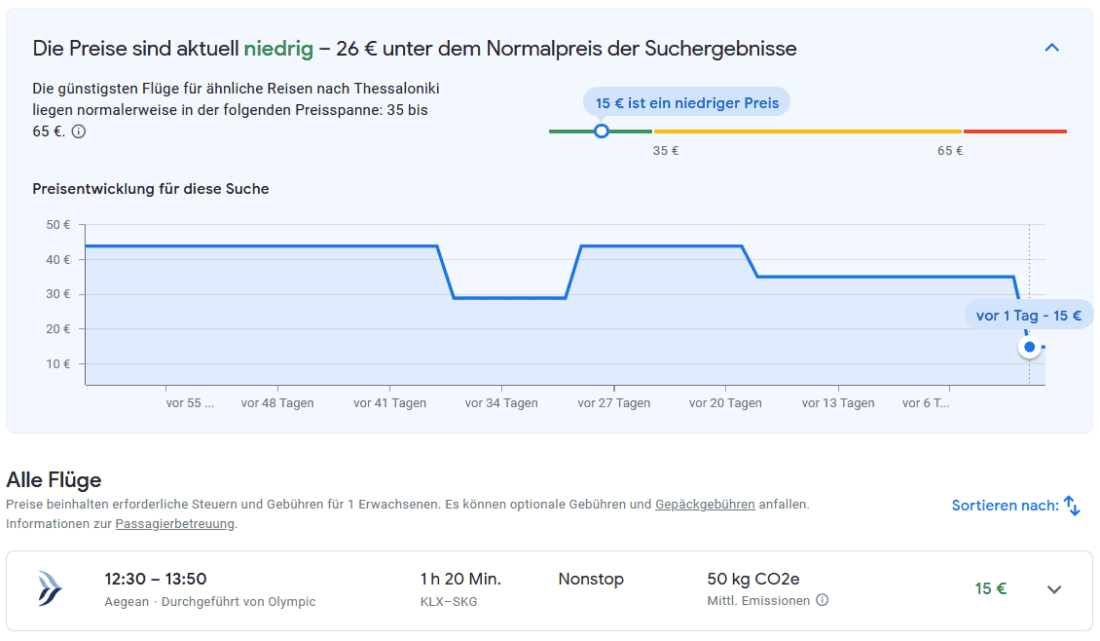Viewport: 1100px width, 641px height.
Task: Open the Passagierbetreuung link
Action: (175, 523)
